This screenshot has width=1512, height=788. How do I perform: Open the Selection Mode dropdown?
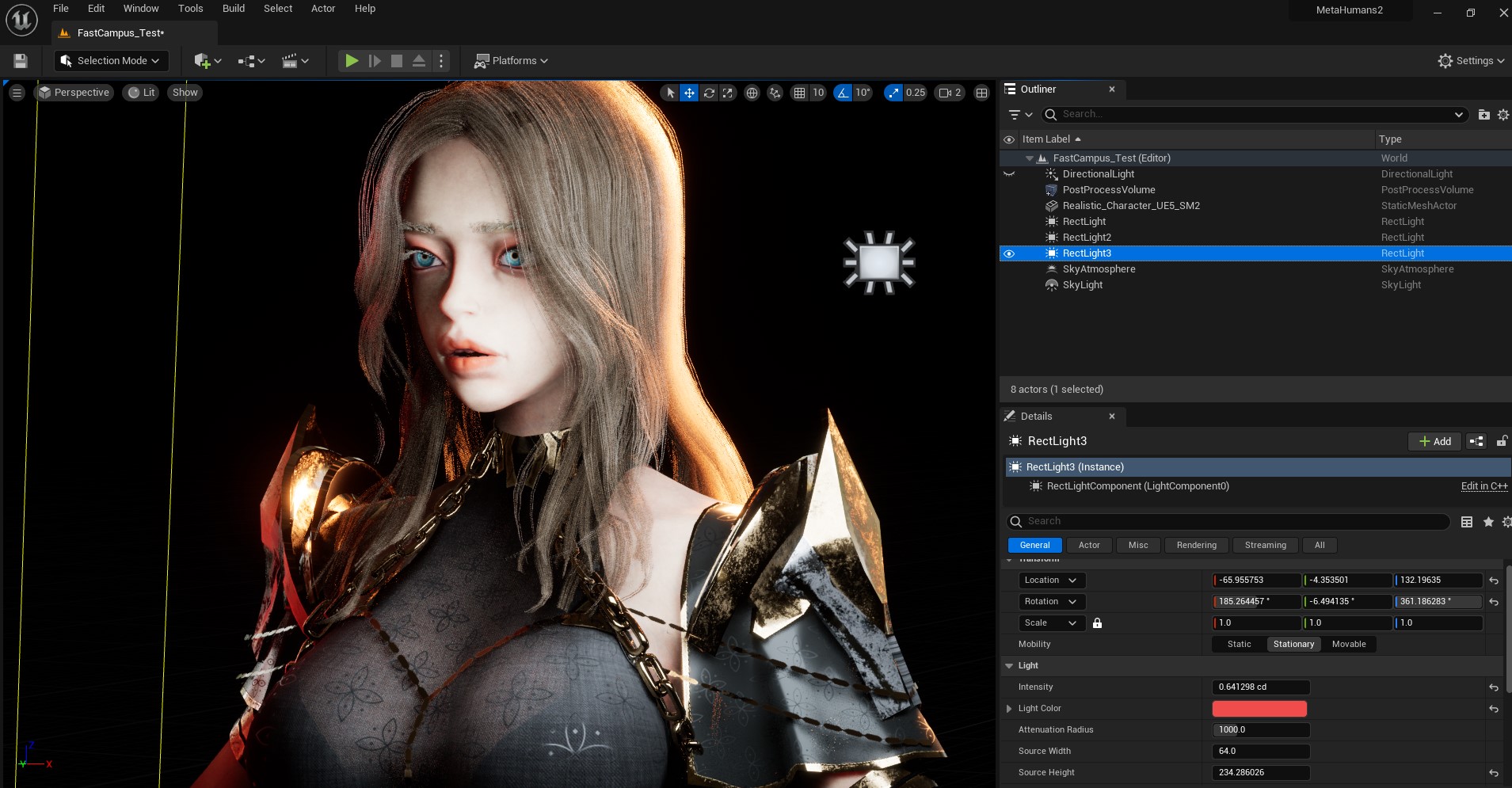111,61
